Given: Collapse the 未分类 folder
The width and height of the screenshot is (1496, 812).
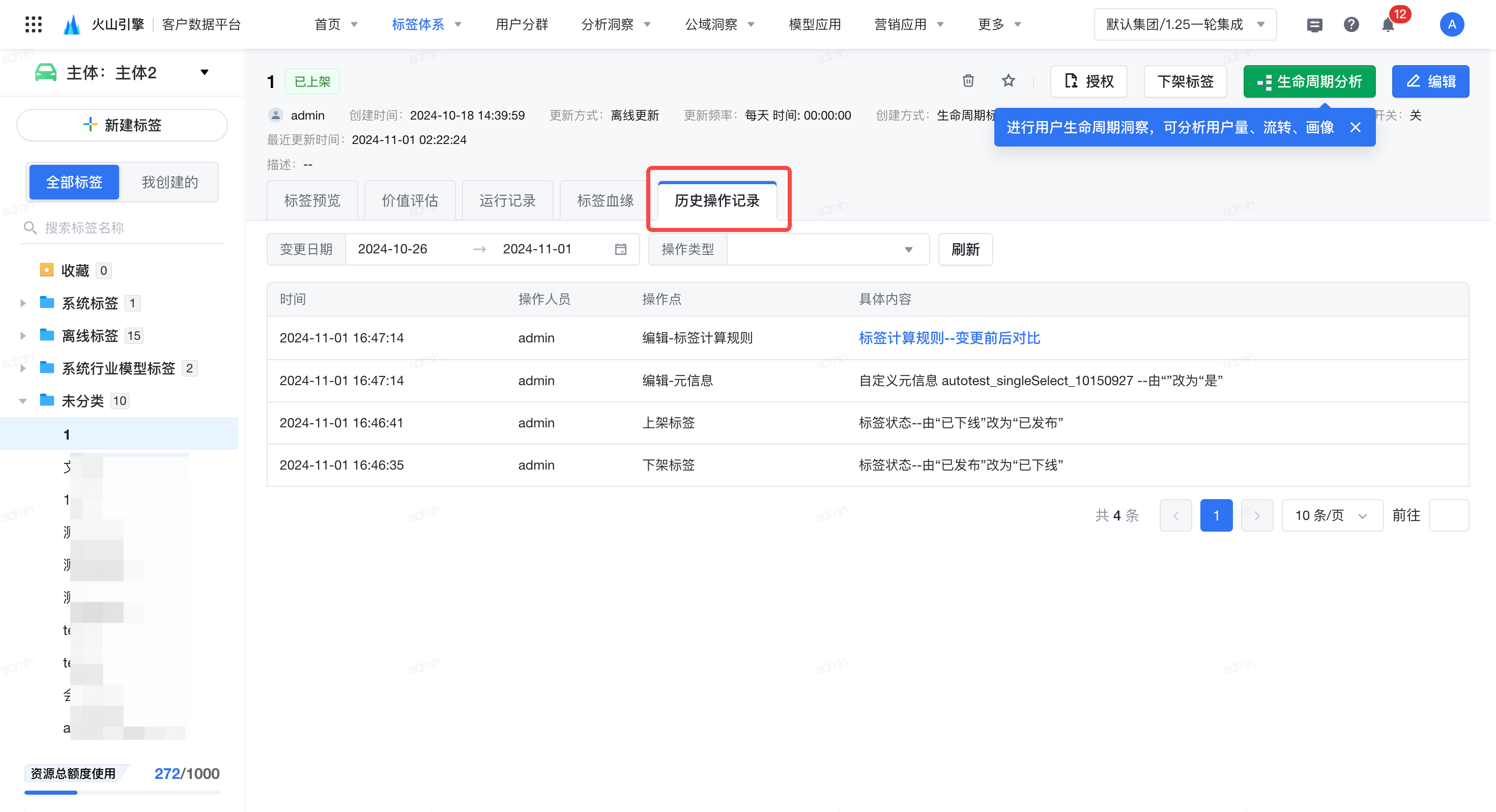Looking at the screenshot, I should [23, 400].
